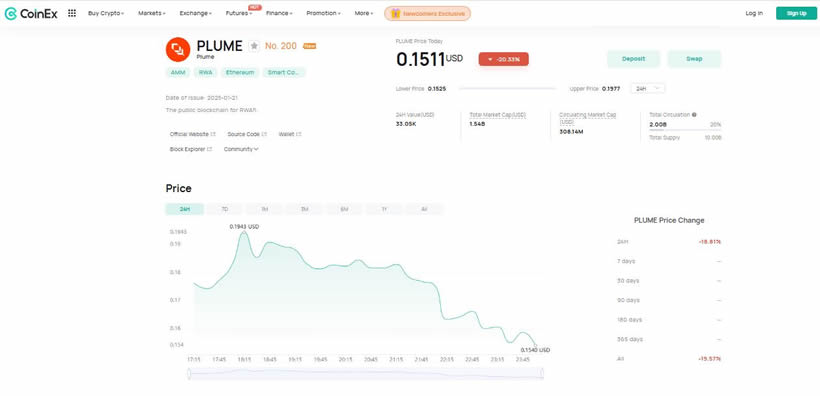
Task: Expand the Futures menu
Action: [x=239, y=14]
